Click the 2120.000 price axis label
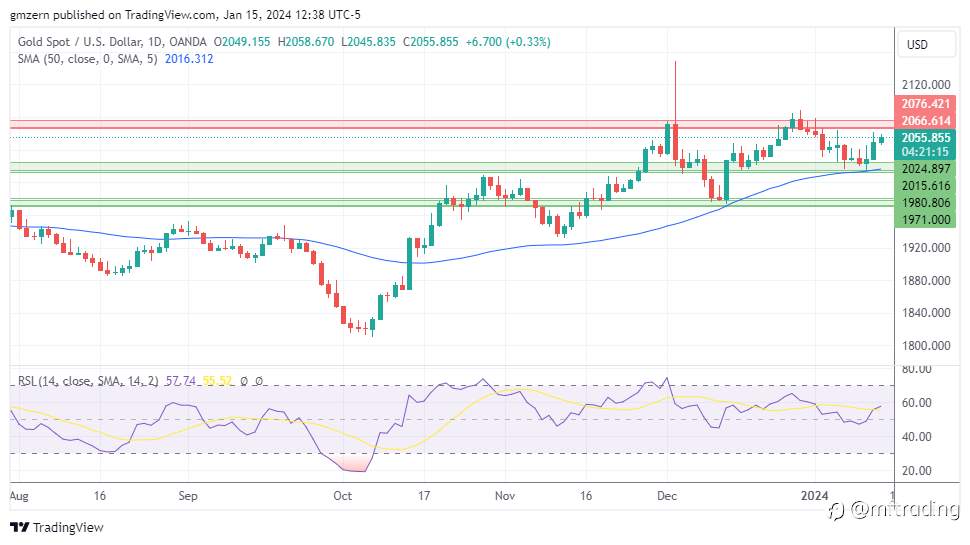Image resolution: width=970 pixels, height=545 pixels. tap(925, 85)
